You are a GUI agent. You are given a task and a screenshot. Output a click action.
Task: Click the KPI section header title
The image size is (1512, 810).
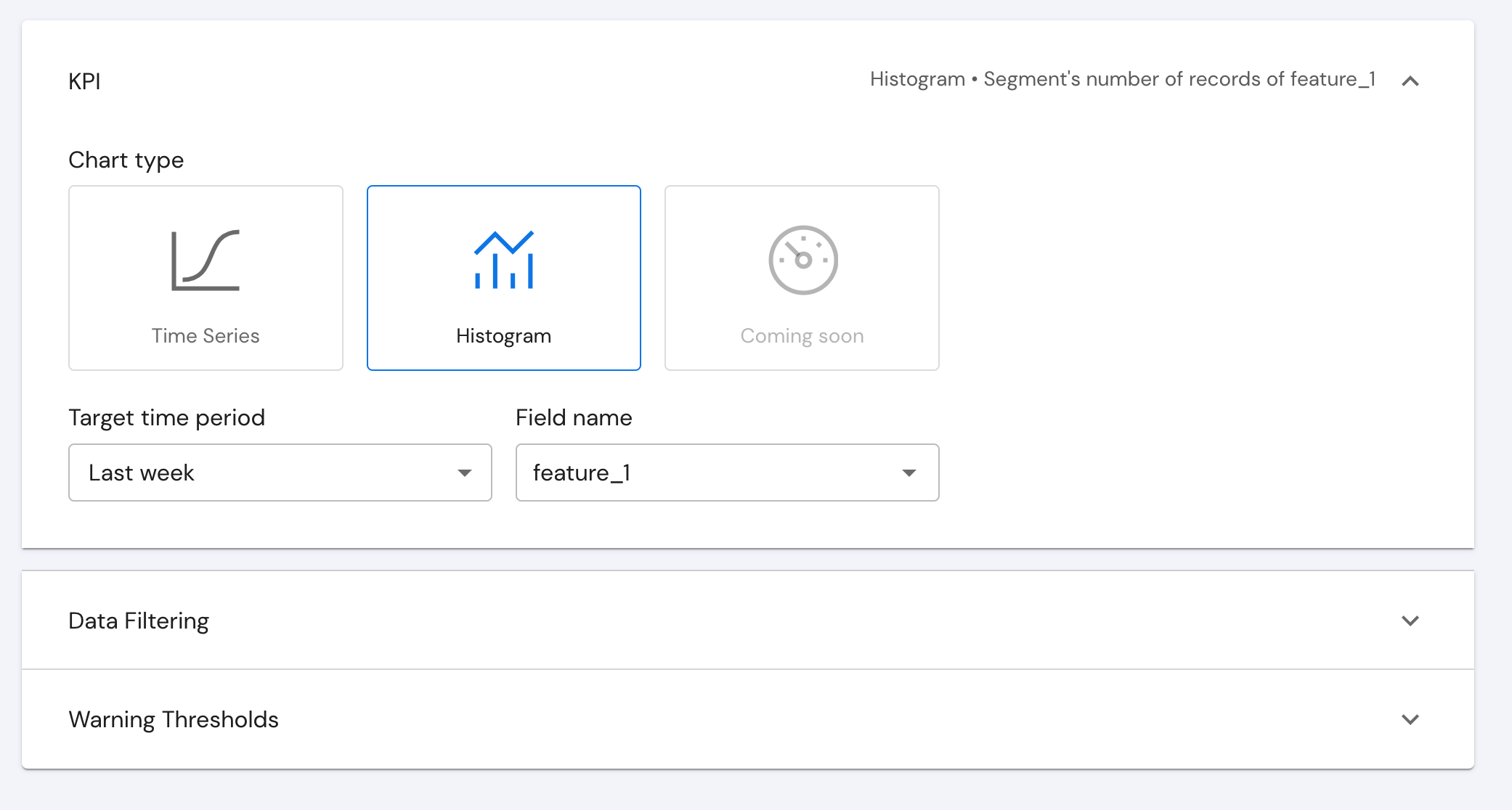(84, 81)
